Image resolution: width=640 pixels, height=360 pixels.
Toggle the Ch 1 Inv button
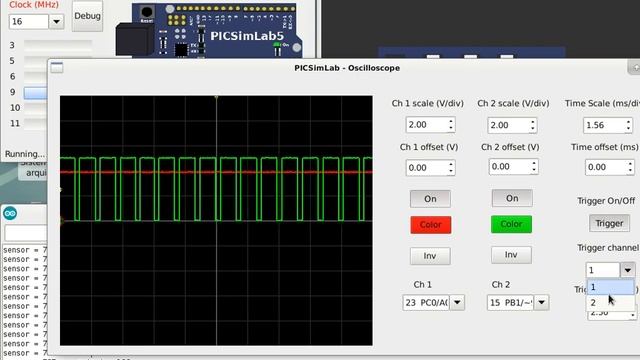click(430, 256)
